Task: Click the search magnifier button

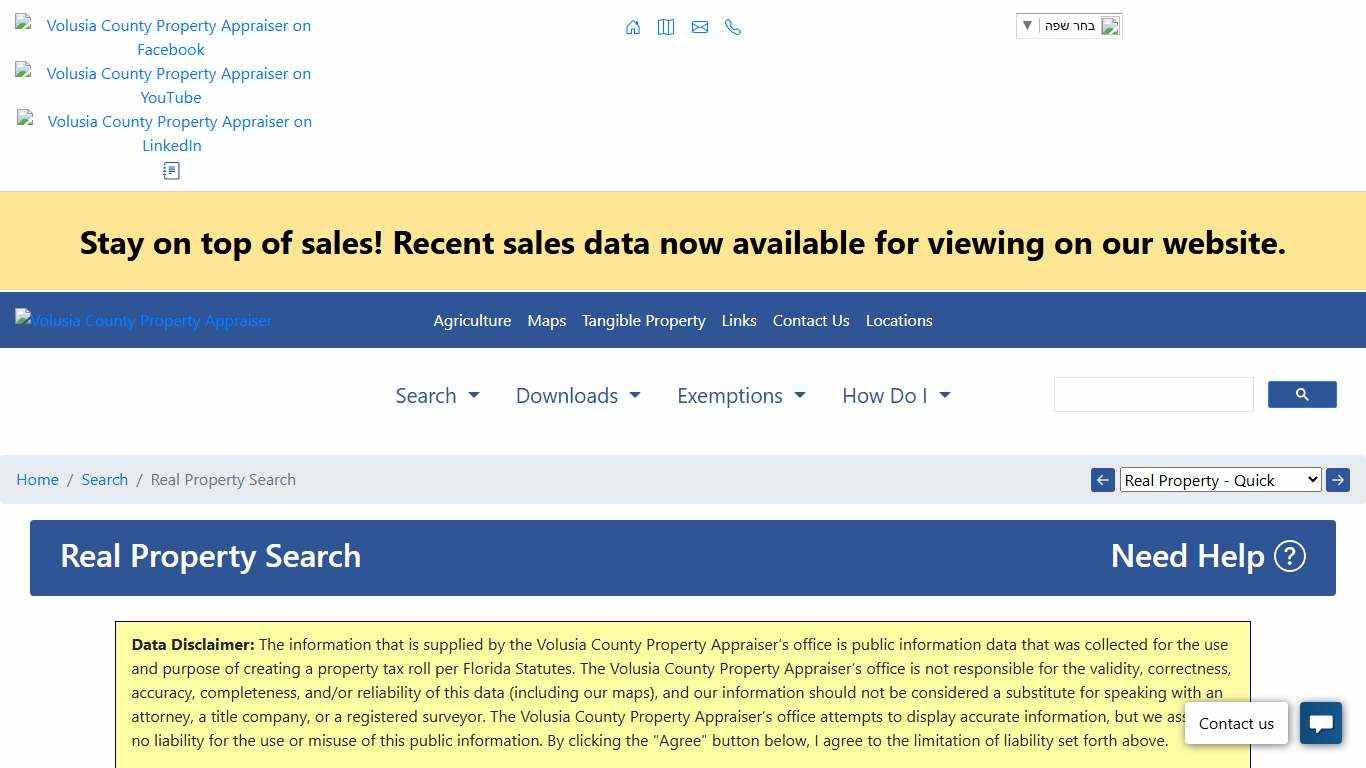Action: pos(1302,394)
